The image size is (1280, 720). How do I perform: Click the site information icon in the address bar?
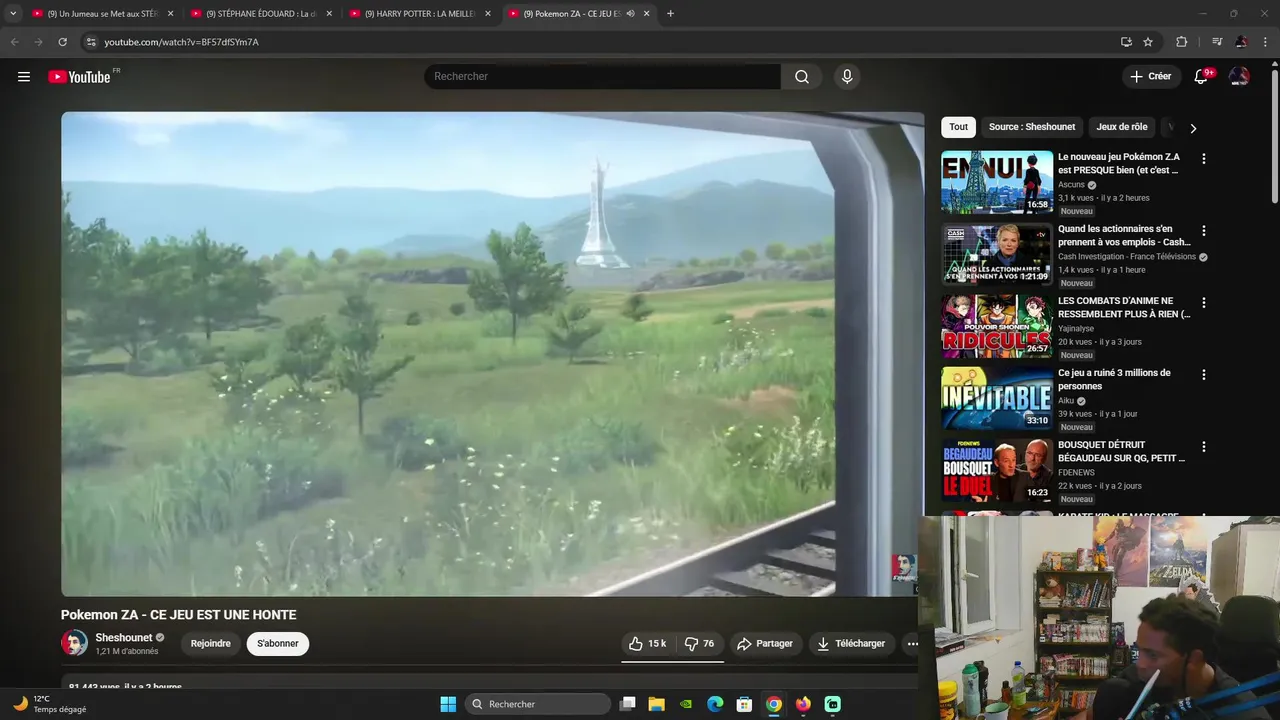(x=91, y=42)
